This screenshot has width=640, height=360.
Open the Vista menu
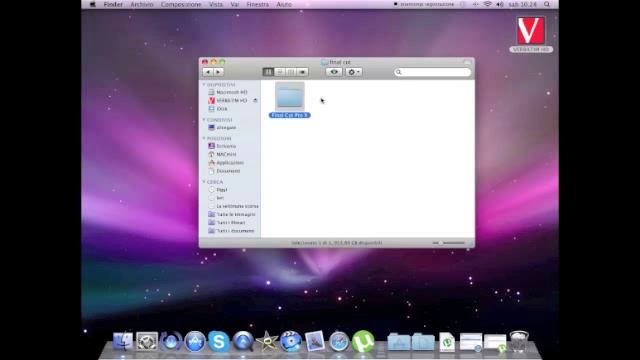(216, 4)
